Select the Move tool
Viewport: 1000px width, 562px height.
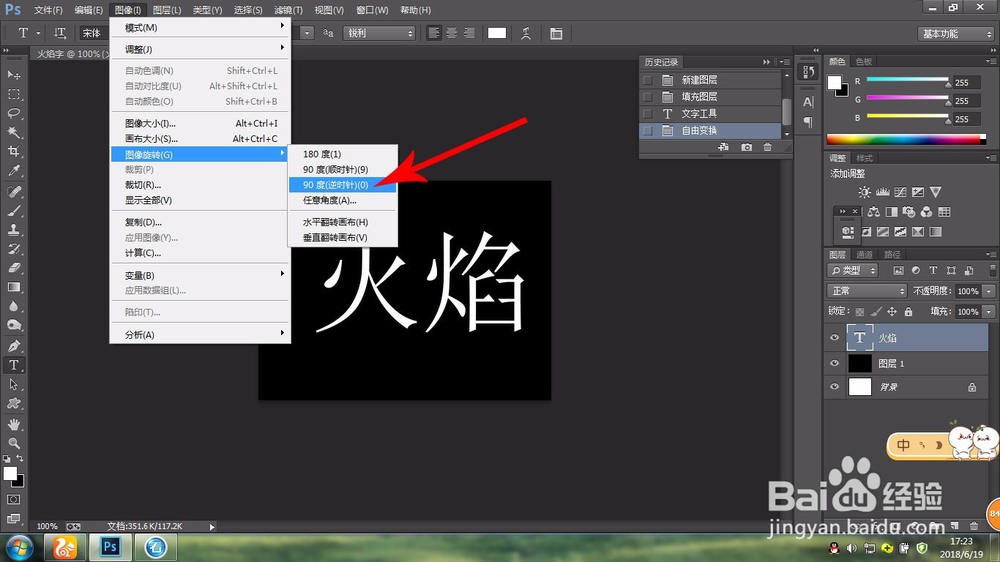(x=13, y=75)
